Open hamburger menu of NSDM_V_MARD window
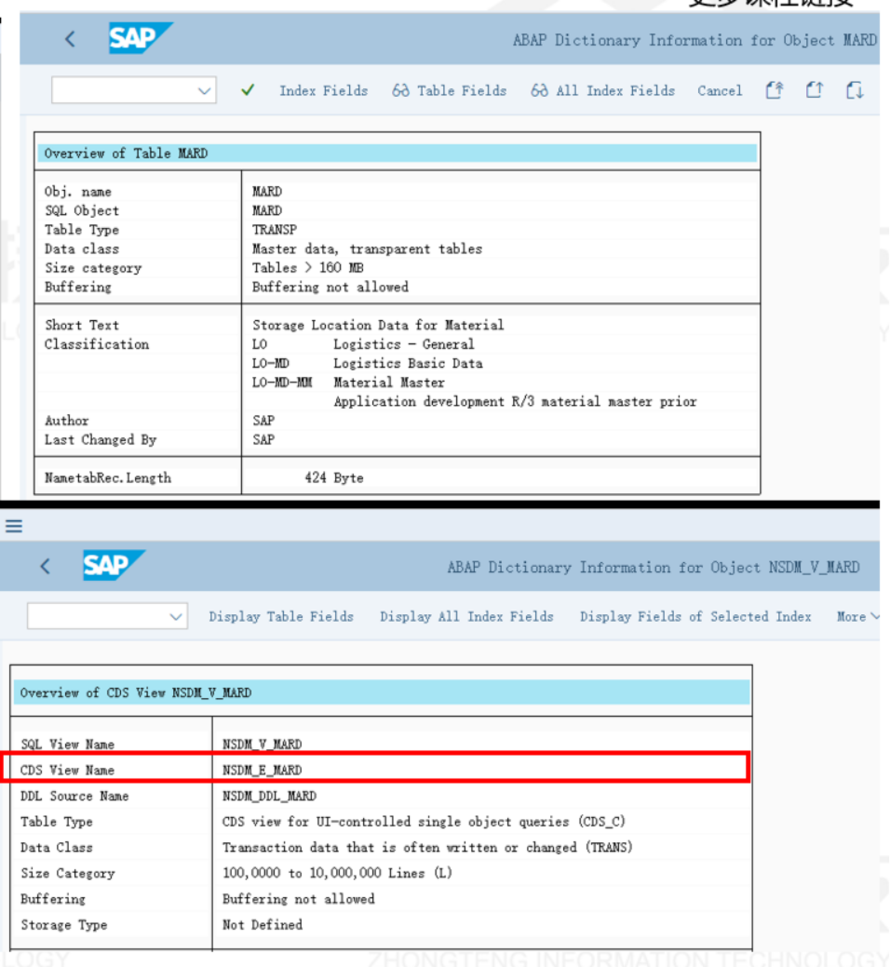Viewport: 890px width, 967px height. click(14, 525)
